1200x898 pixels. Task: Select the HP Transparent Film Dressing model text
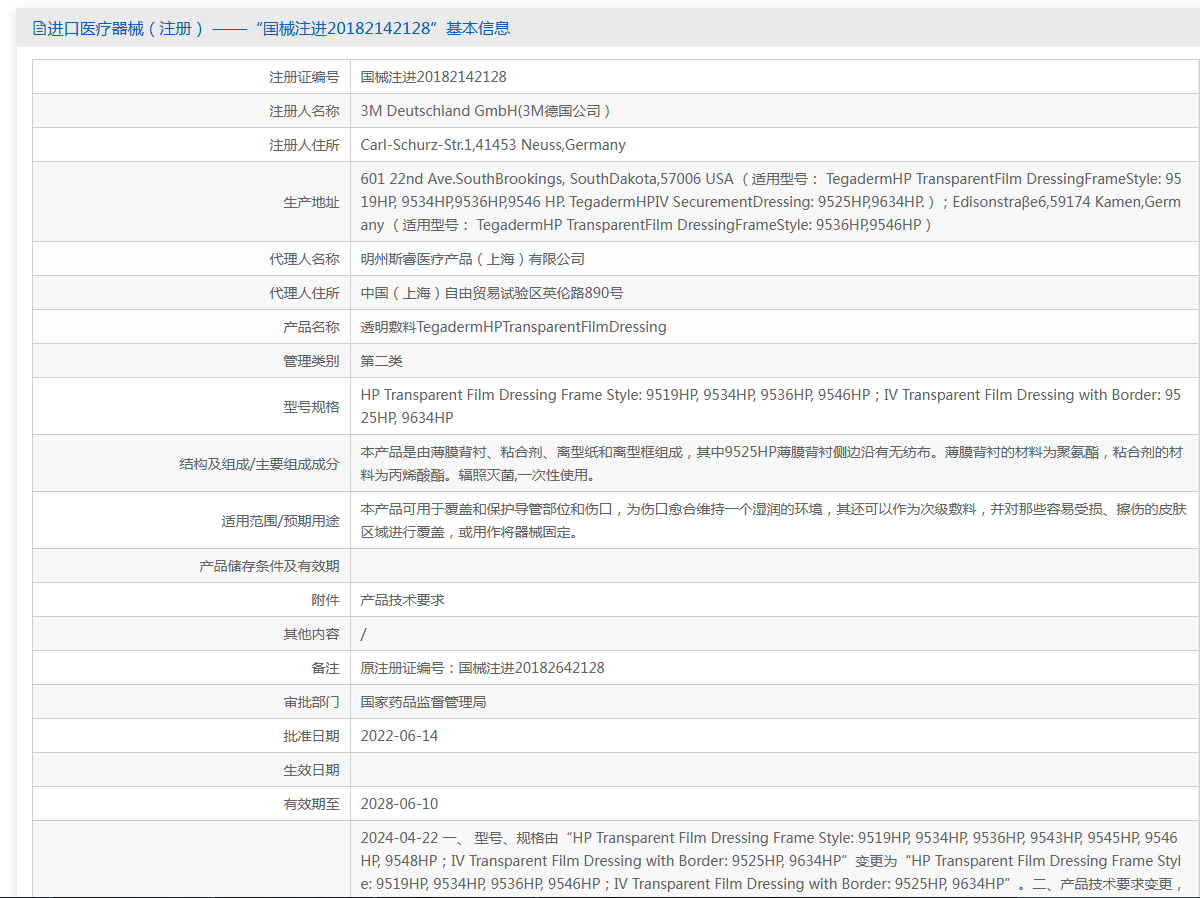click(771, 407)
